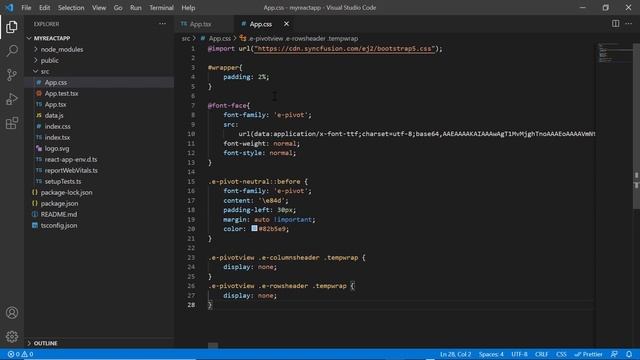Screen dimensions: 640x360
Task: Open index.css in the explorer
Action: click(58, 127)
